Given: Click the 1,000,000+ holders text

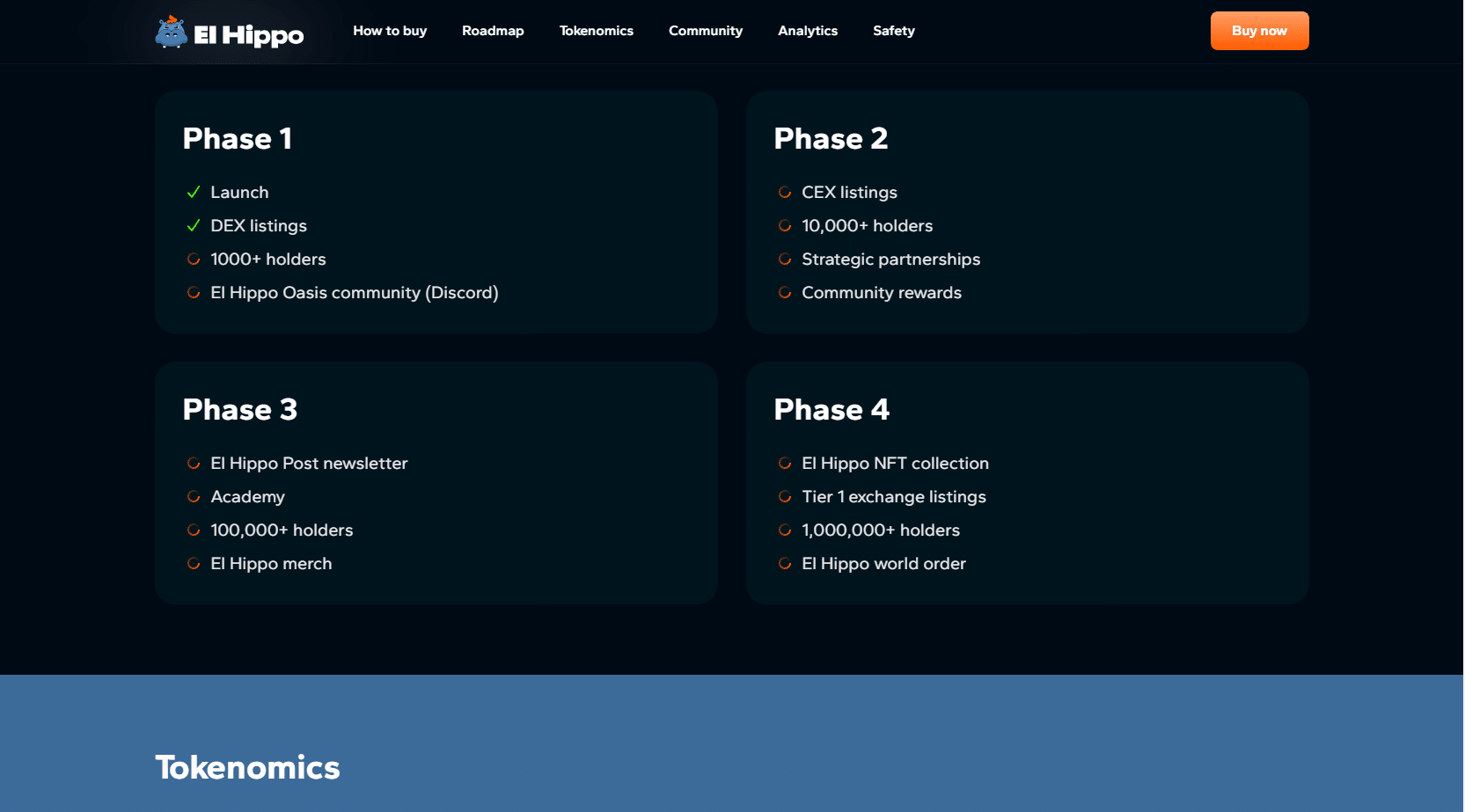Looking at the screenshot, I should pos(881,530).
